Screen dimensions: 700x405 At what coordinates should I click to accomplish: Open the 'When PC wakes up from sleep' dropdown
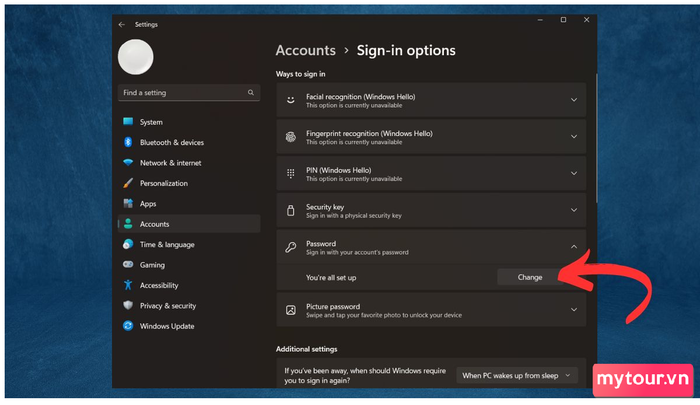tap(517, 376)
